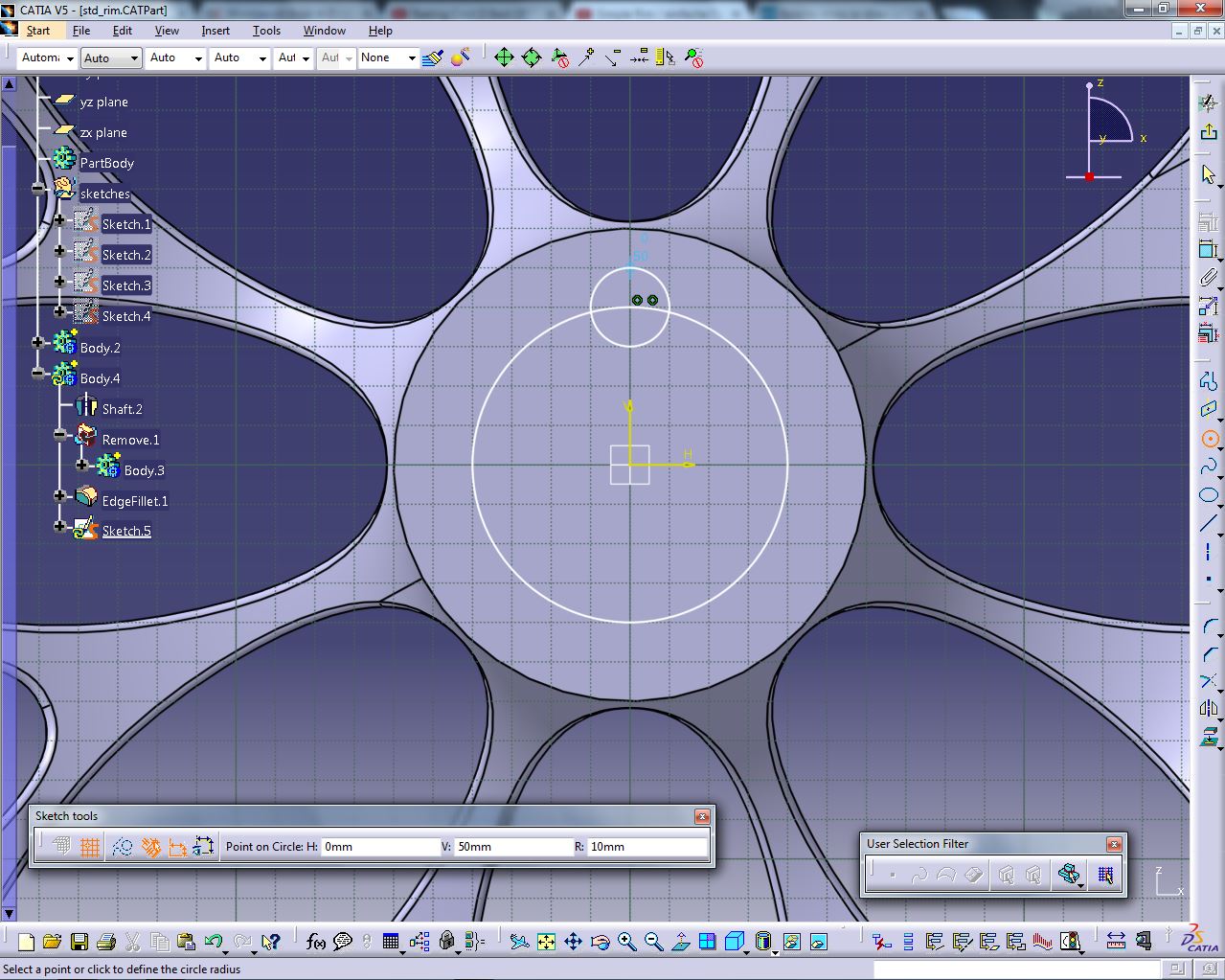Image resolution: width=1225 pixels, height=980 pixels.
Task: Toggle Snap to Point in Sketch tools
Action: (x=90, y=847)
